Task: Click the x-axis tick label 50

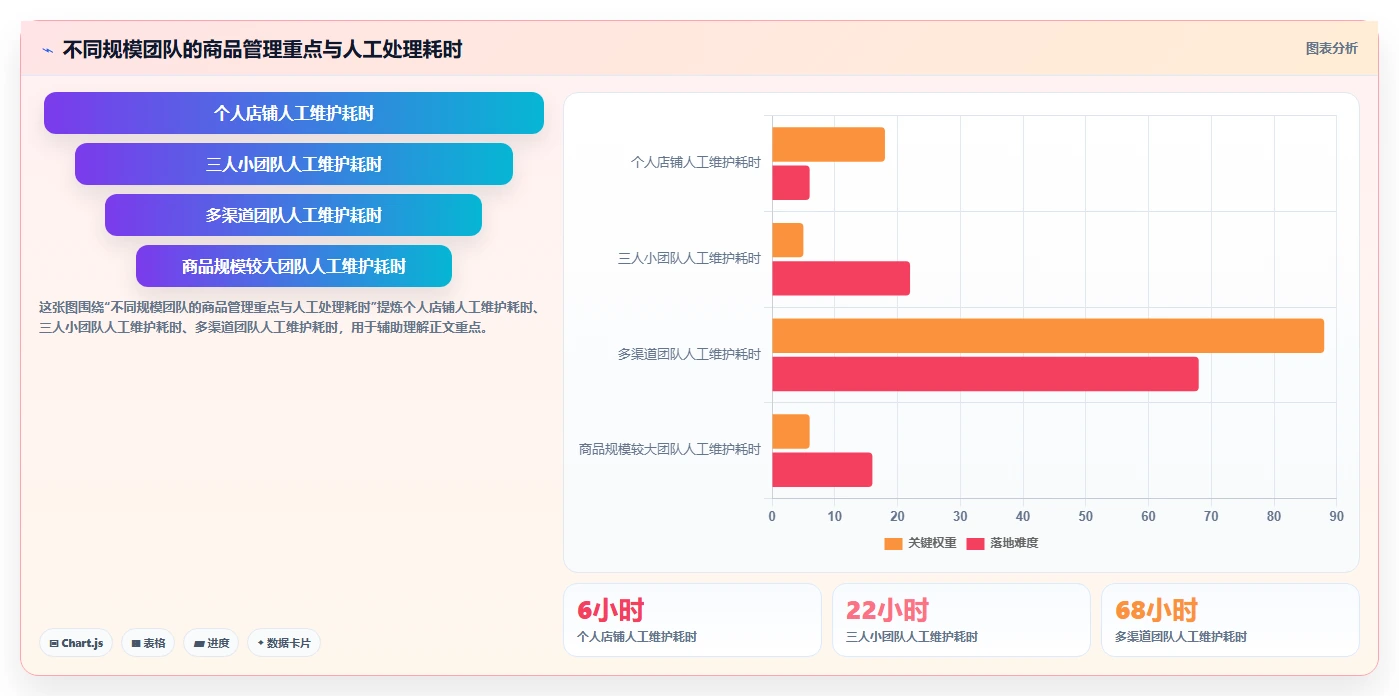Action: click(1085, 517)
